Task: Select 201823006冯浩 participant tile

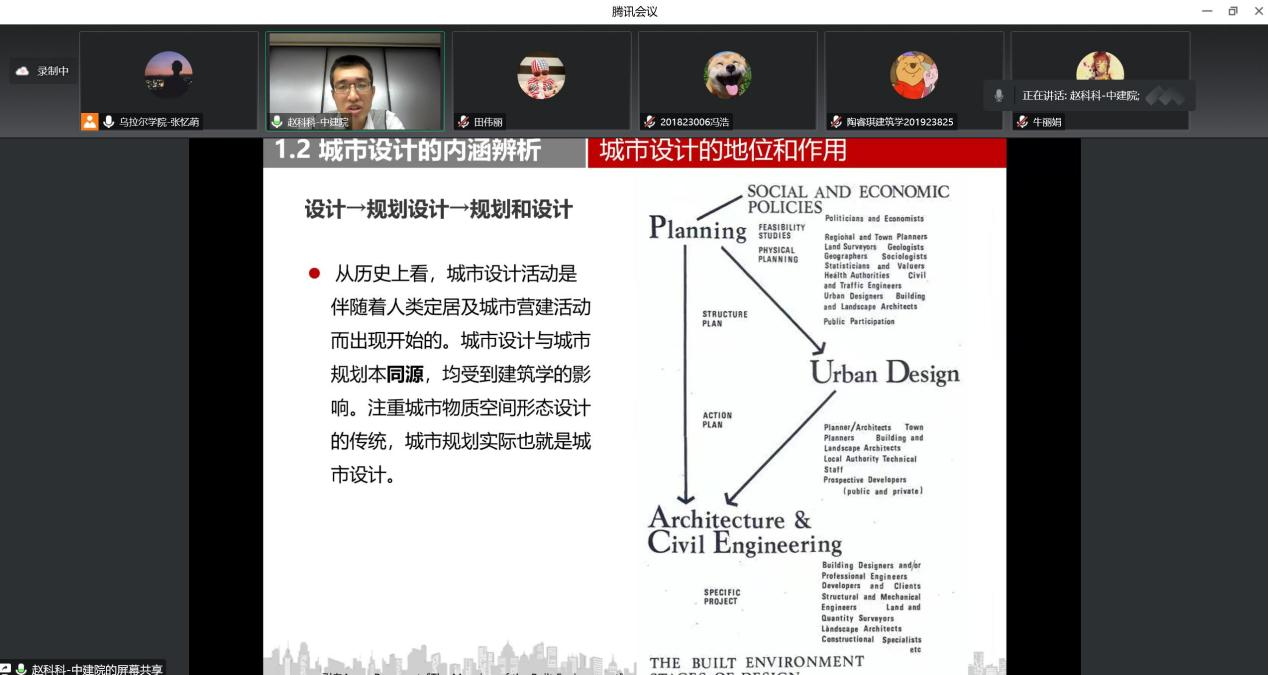Action: [x=728, y=81]
